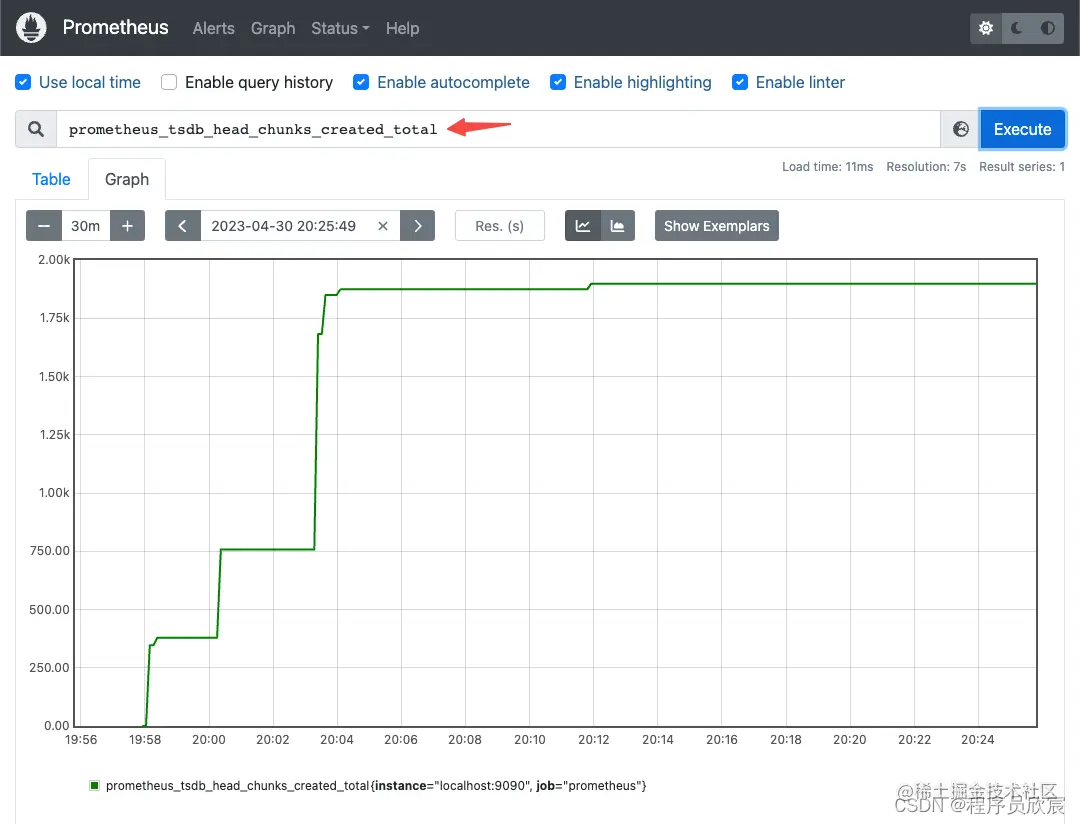
Task: Switch to the Table tab
Action: 51,179
